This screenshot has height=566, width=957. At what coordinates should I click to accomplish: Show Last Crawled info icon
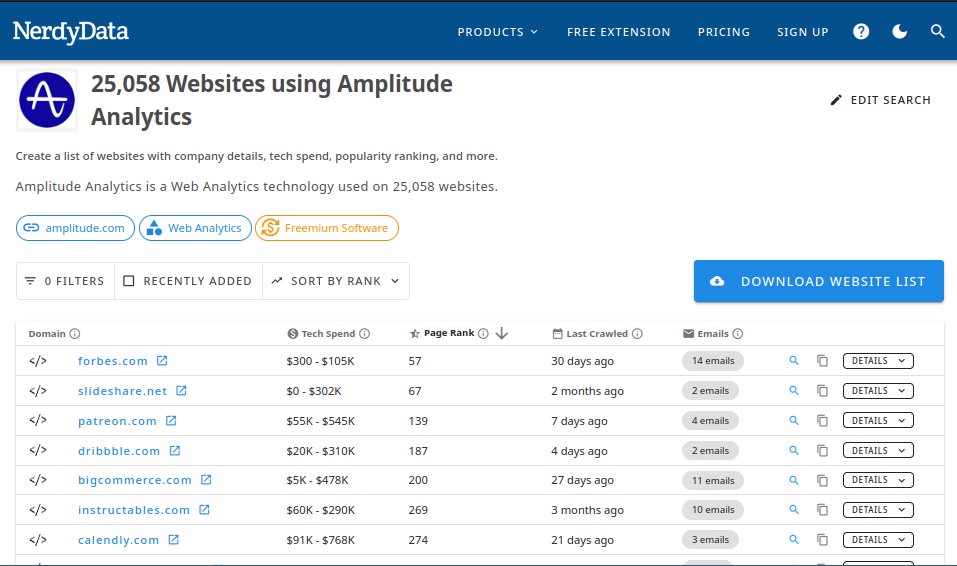point(637,333)
